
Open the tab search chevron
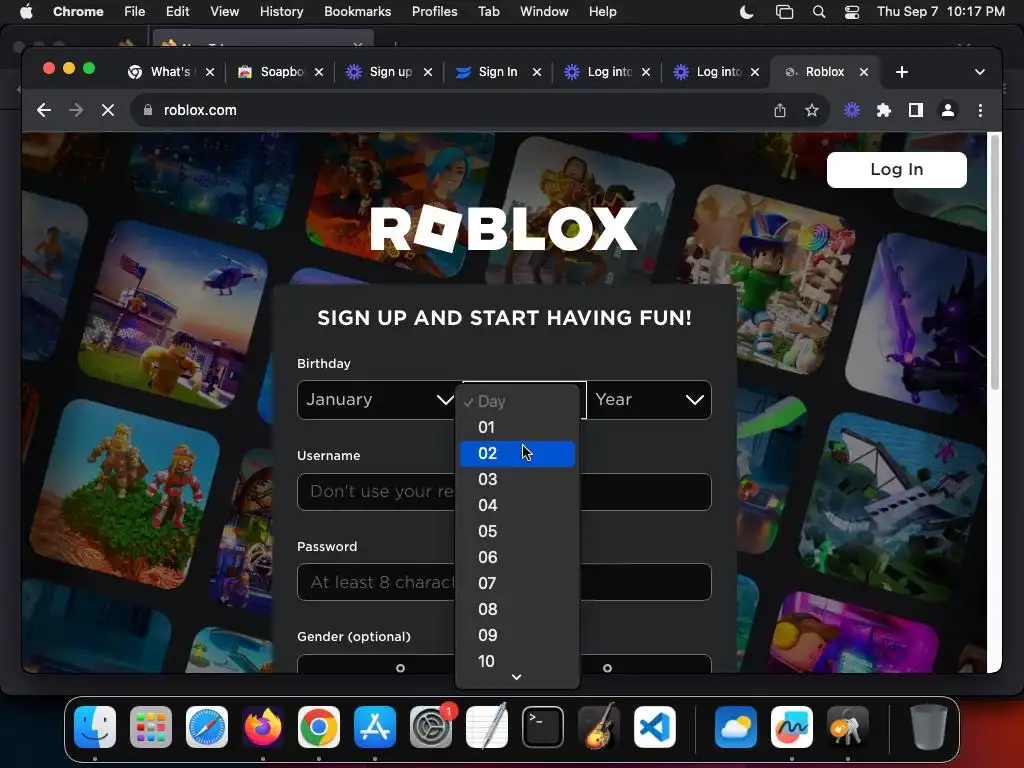(x=980, y=72)
